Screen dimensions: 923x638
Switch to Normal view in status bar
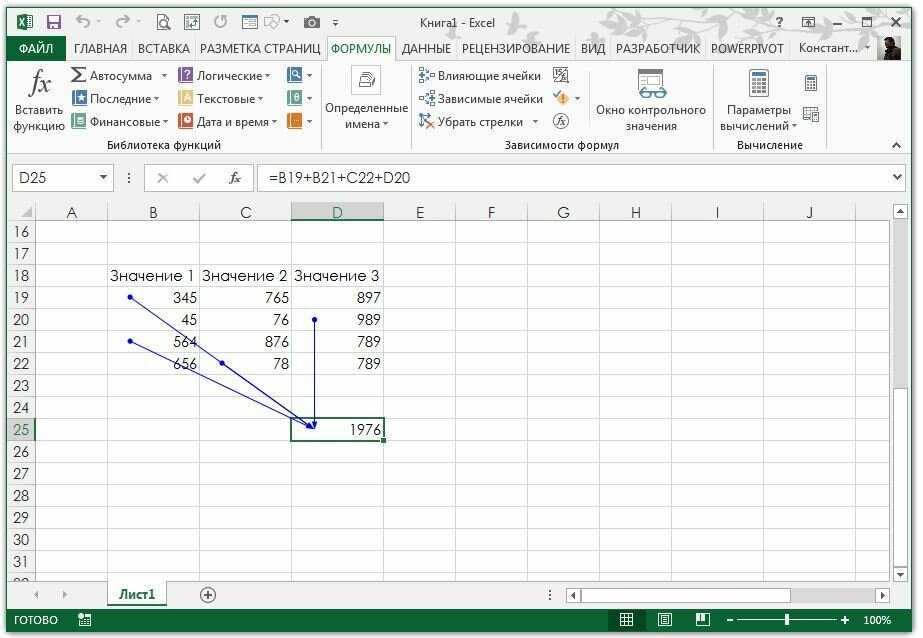(x=626, y=620)
